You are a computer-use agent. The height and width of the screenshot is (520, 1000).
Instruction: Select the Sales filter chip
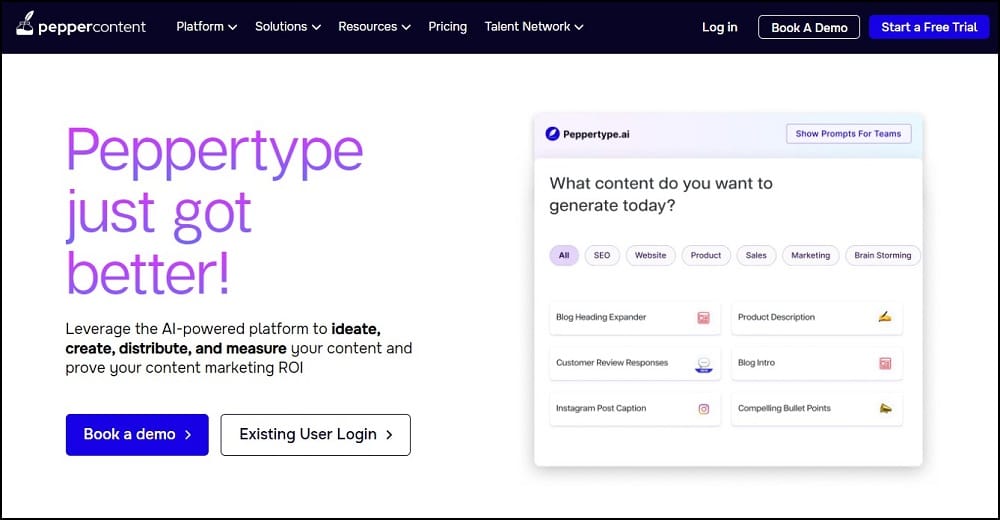tap(756, 255)
